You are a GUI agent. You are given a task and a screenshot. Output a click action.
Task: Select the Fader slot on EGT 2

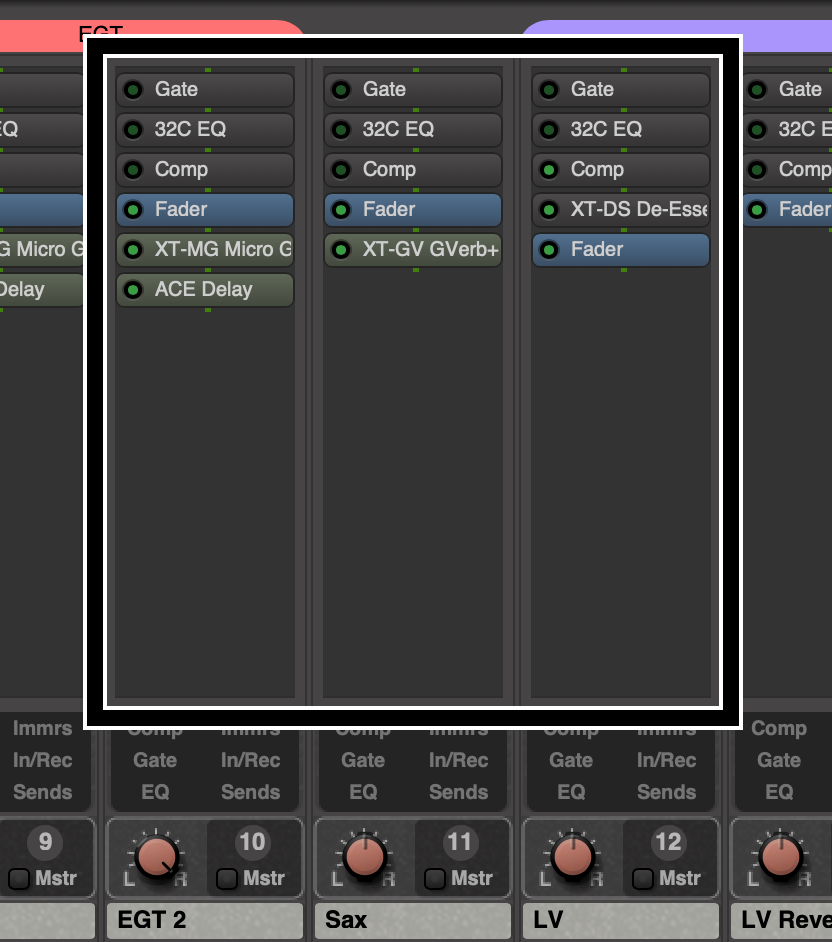[205, 210]
